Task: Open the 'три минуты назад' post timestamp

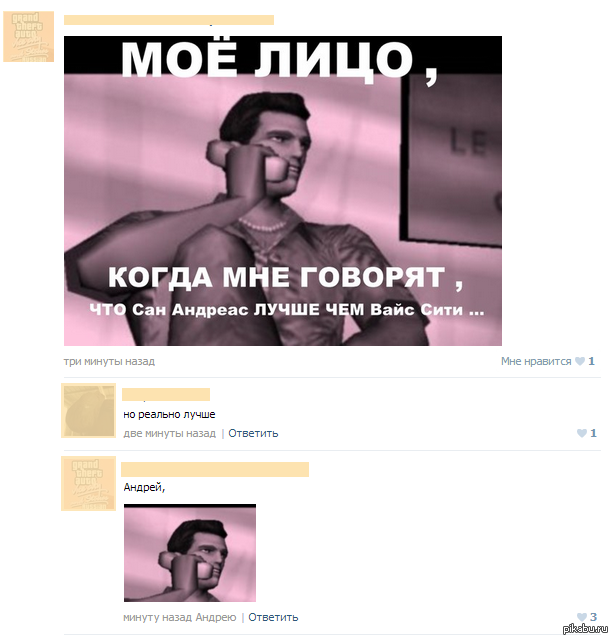Action: pyautogui.click(x=109, y=361)
